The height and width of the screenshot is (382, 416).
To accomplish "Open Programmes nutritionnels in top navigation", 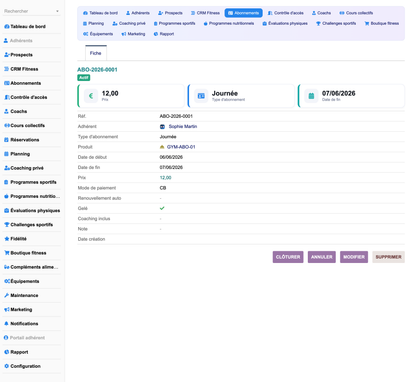I will click(x=229, y=23).
